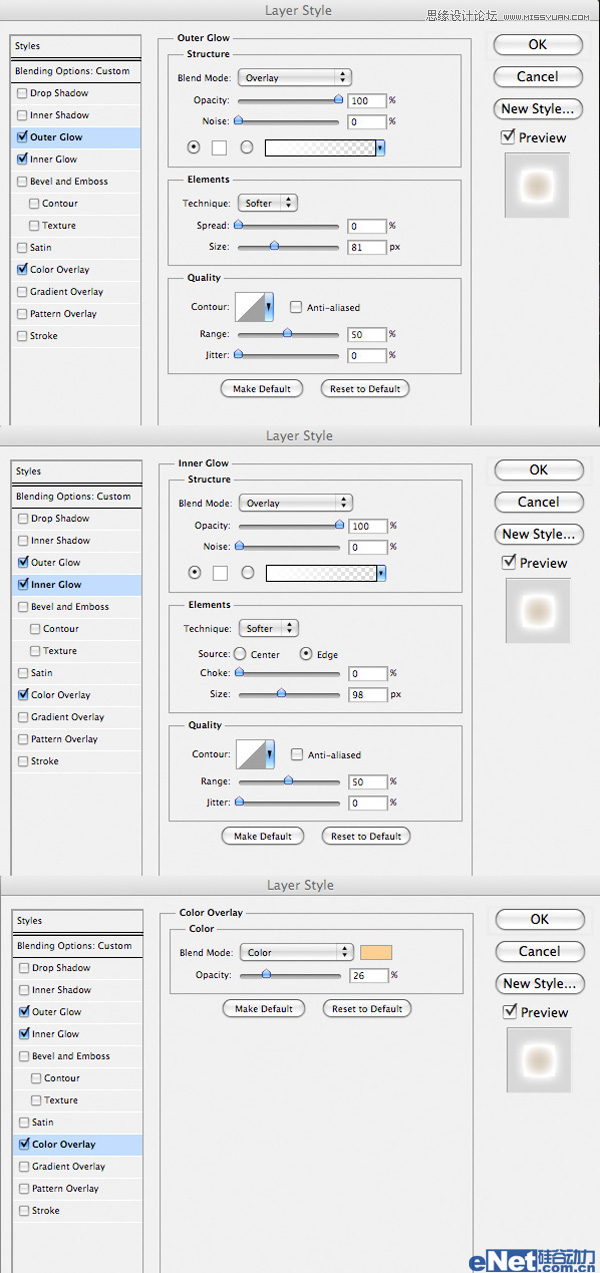Open Technique Softer dropdown in Inner Glow dialog

click(269, 628)
